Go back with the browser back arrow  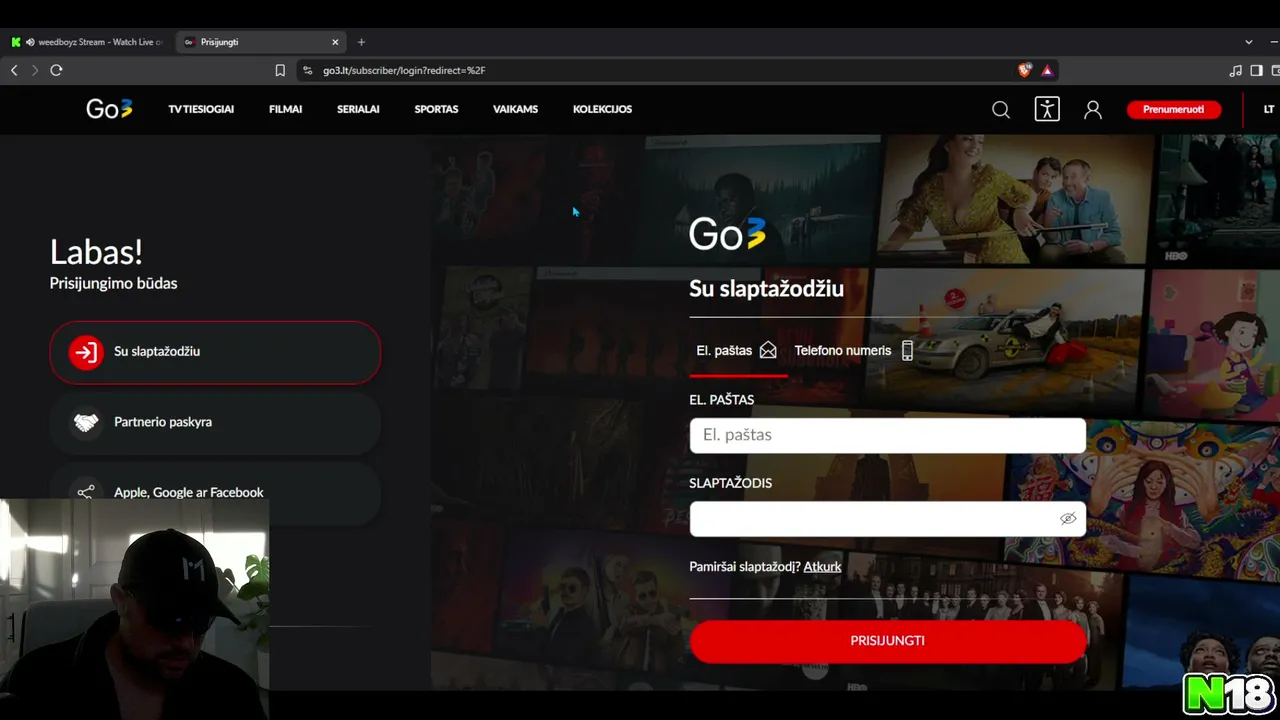[14, 70]
